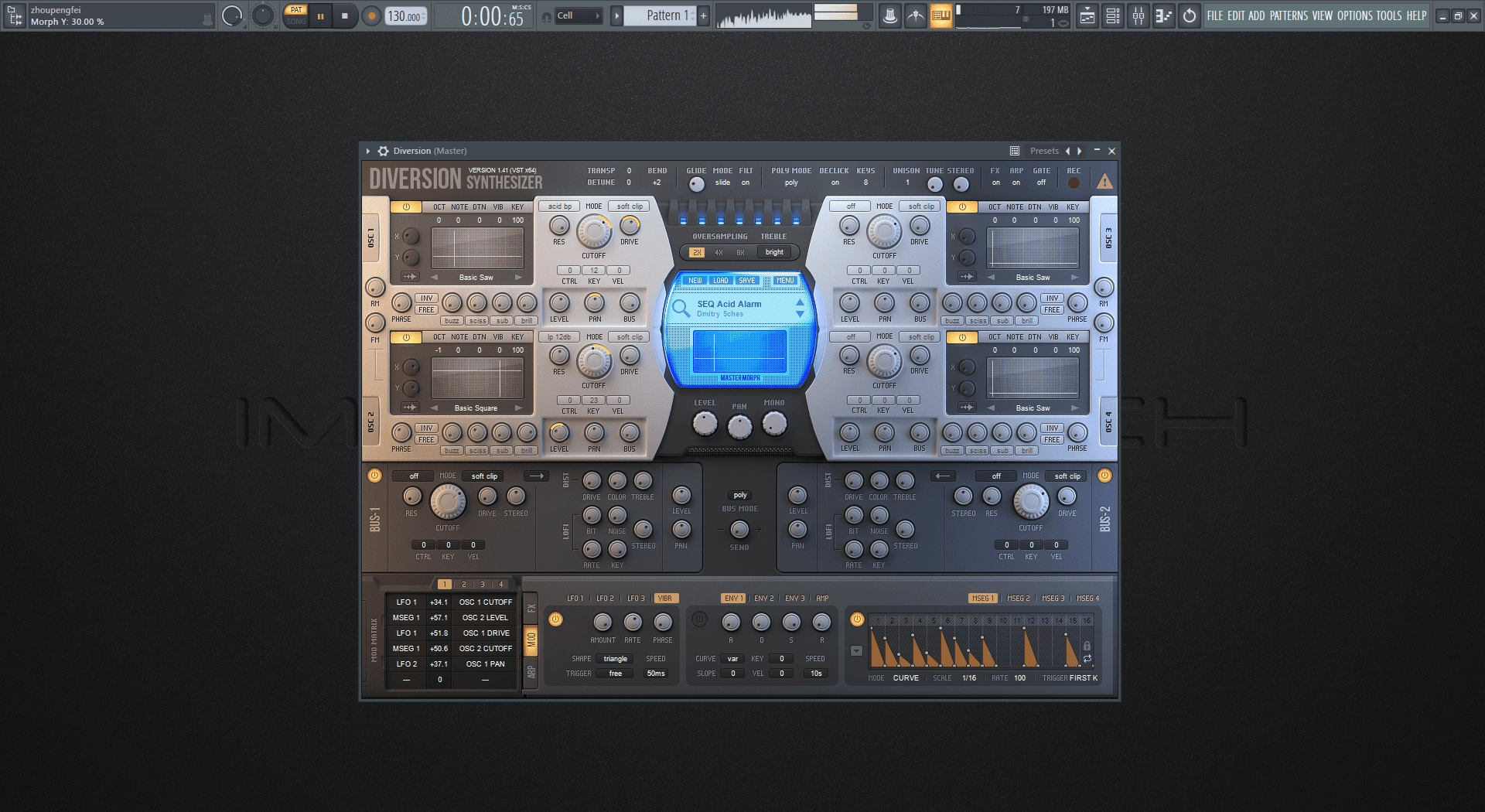Open the Cell snap dropdown
Viewport: 1485px width, 812px height.
point(579,15)
